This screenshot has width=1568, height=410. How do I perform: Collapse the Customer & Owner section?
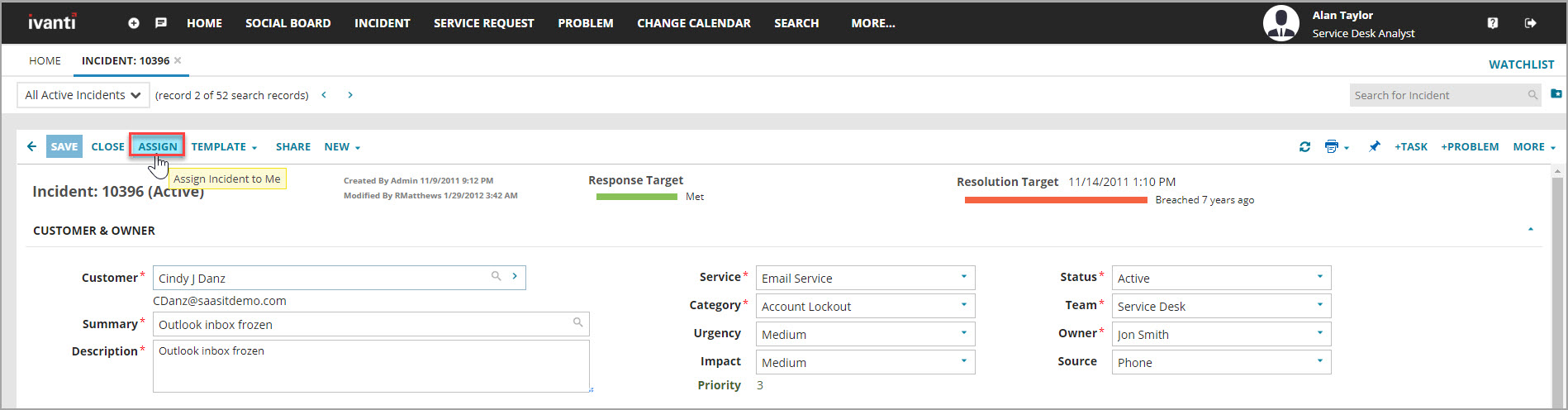1530,230
